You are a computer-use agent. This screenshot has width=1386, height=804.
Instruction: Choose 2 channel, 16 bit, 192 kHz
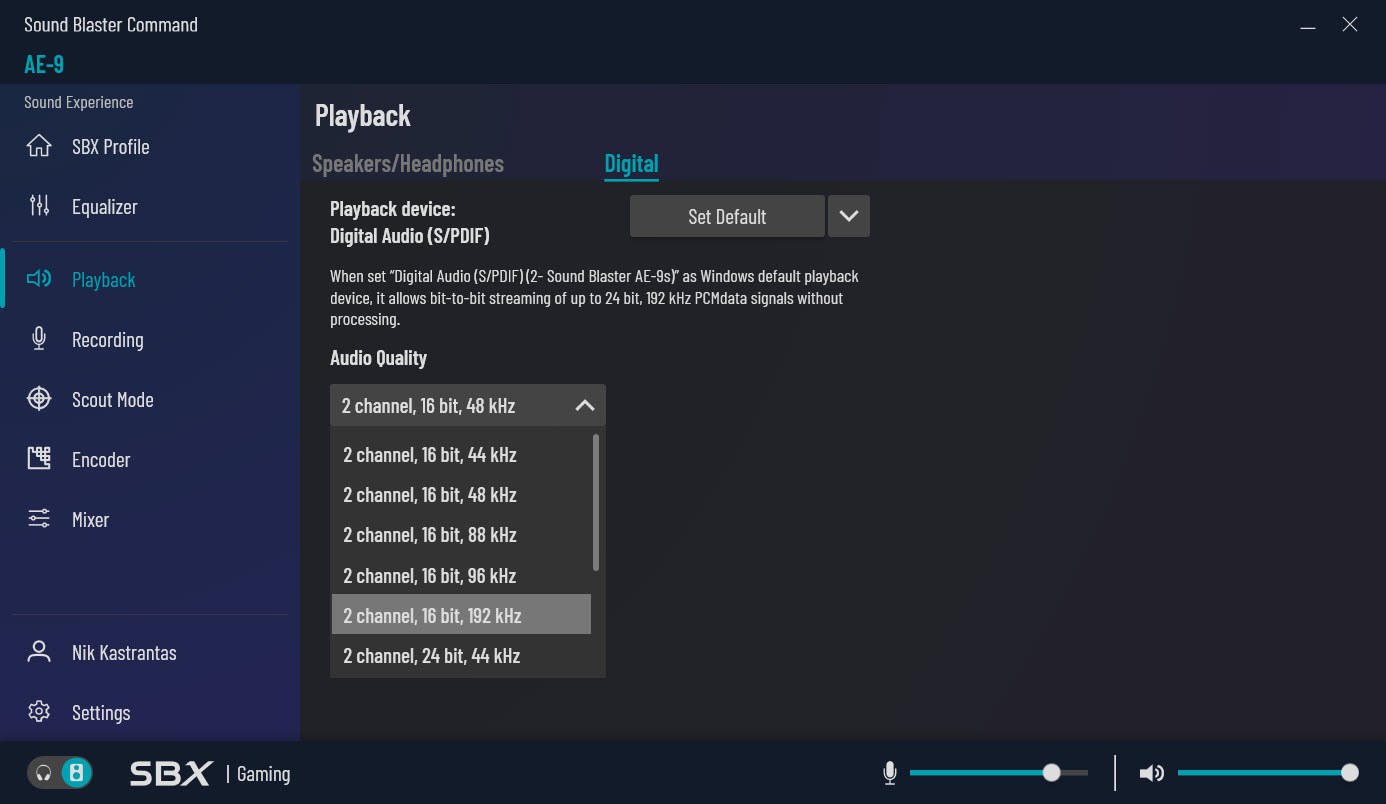(x=461, y=614)
